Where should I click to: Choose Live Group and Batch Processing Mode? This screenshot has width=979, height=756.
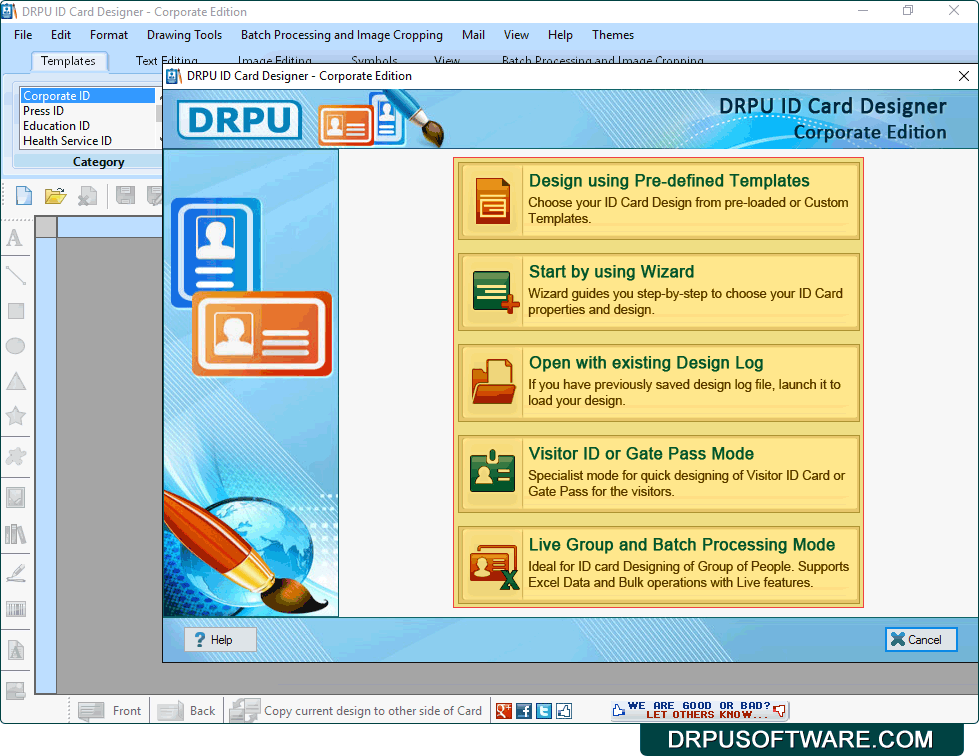(x=659, y=566)
